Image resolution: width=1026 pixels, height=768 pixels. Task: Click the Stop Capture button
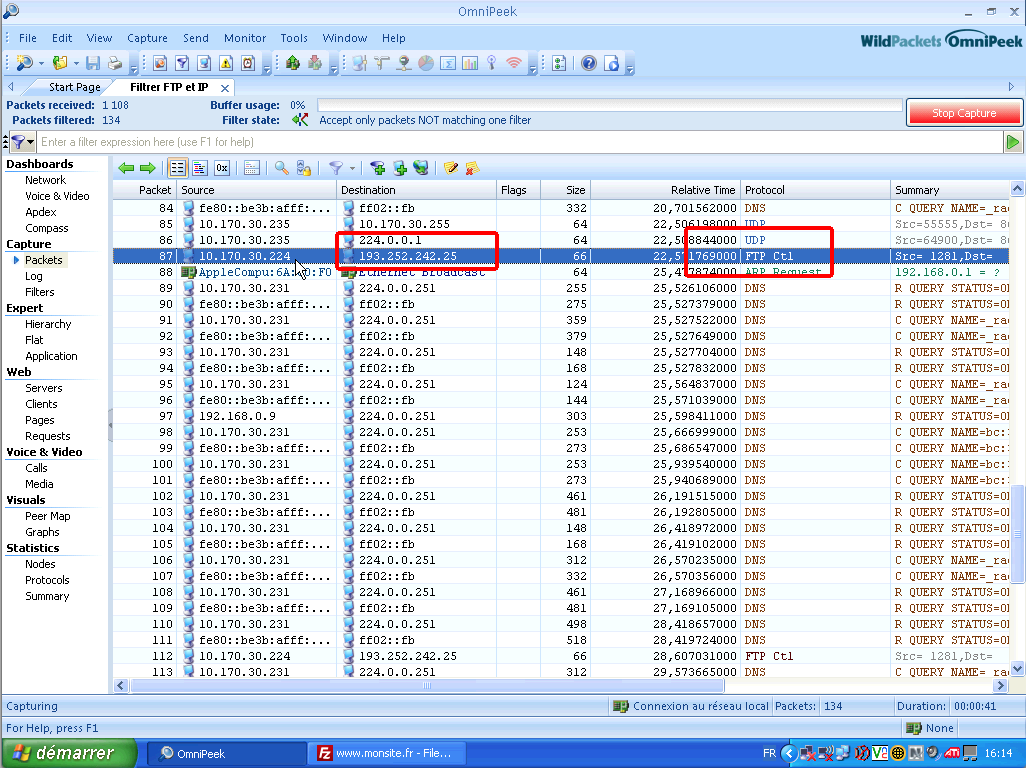click(964, 113)
